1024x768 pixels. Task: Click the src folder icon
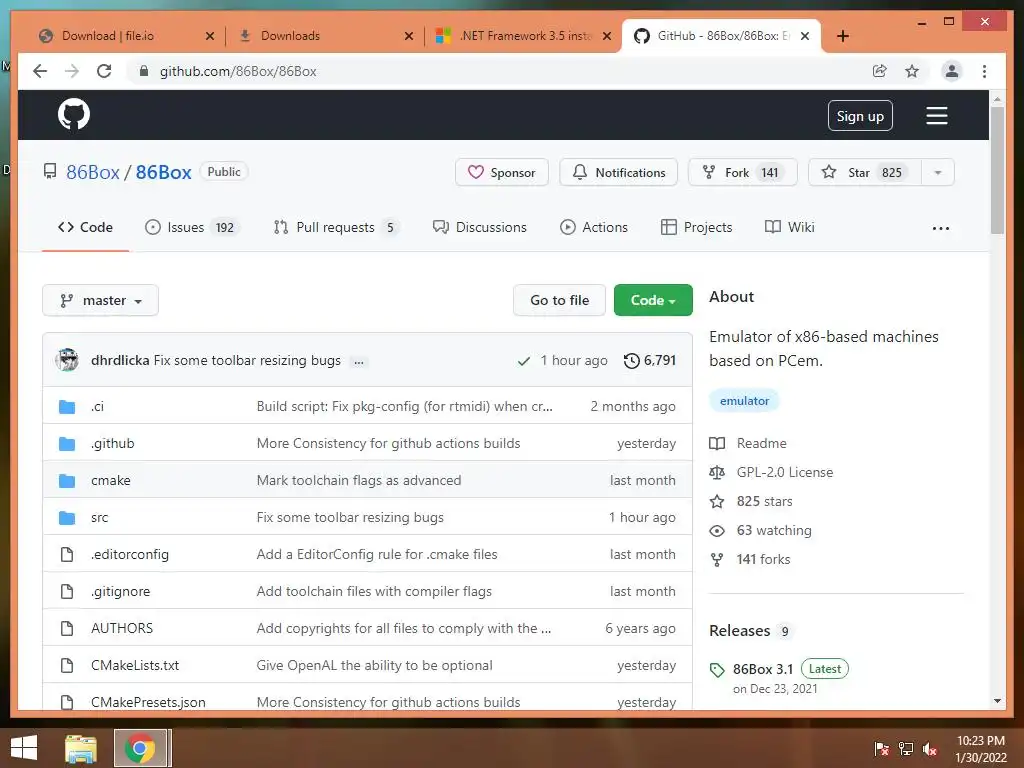pos(67,518)
